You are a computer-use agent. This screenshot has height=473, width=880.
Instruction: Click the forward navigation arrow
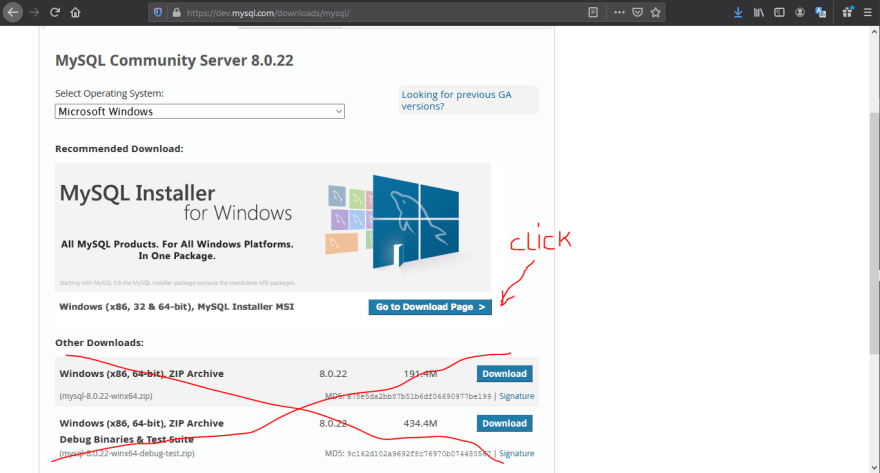34,12
